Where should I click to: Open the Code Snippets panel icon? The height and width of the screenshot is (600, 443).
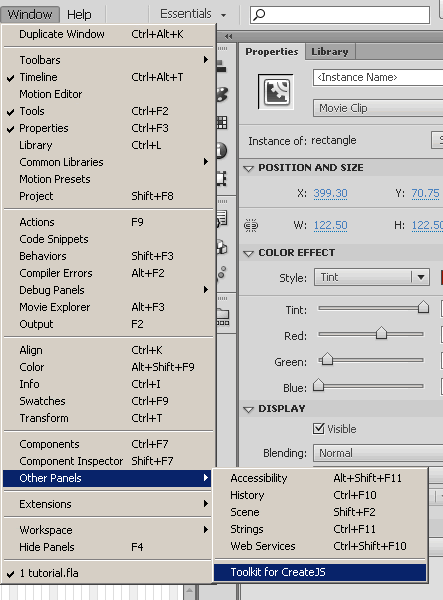point(222,219)
